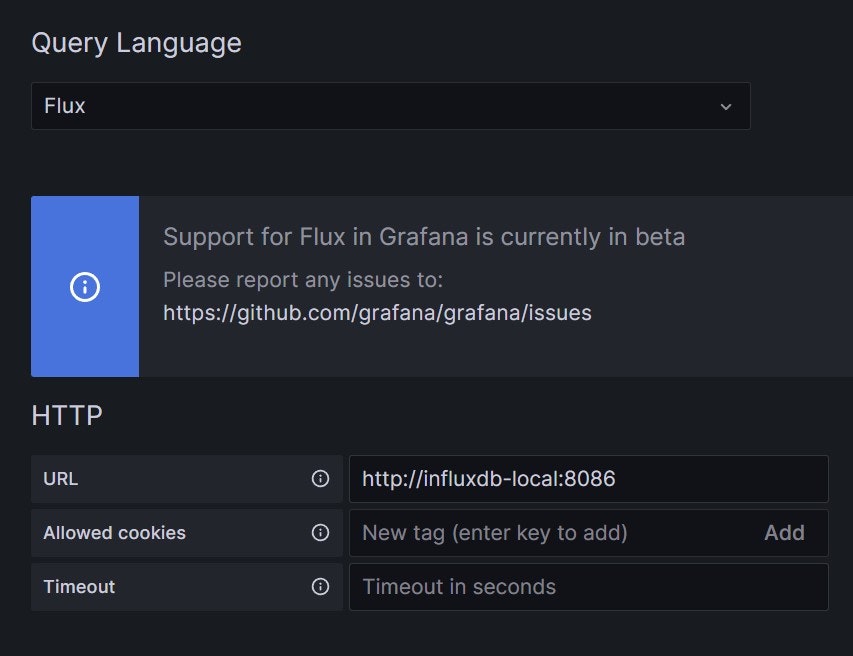Click the Query Language section heading

pyautogui.click(x=136, y=43)
